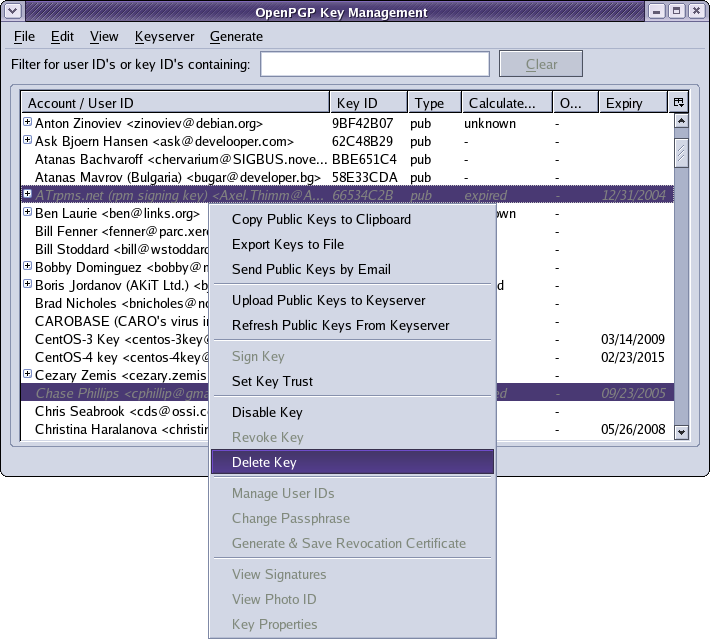This screenshot has height=639, width=710.
Task: Click expiry date 03/14/2009
Action: [x=633, y=339]
